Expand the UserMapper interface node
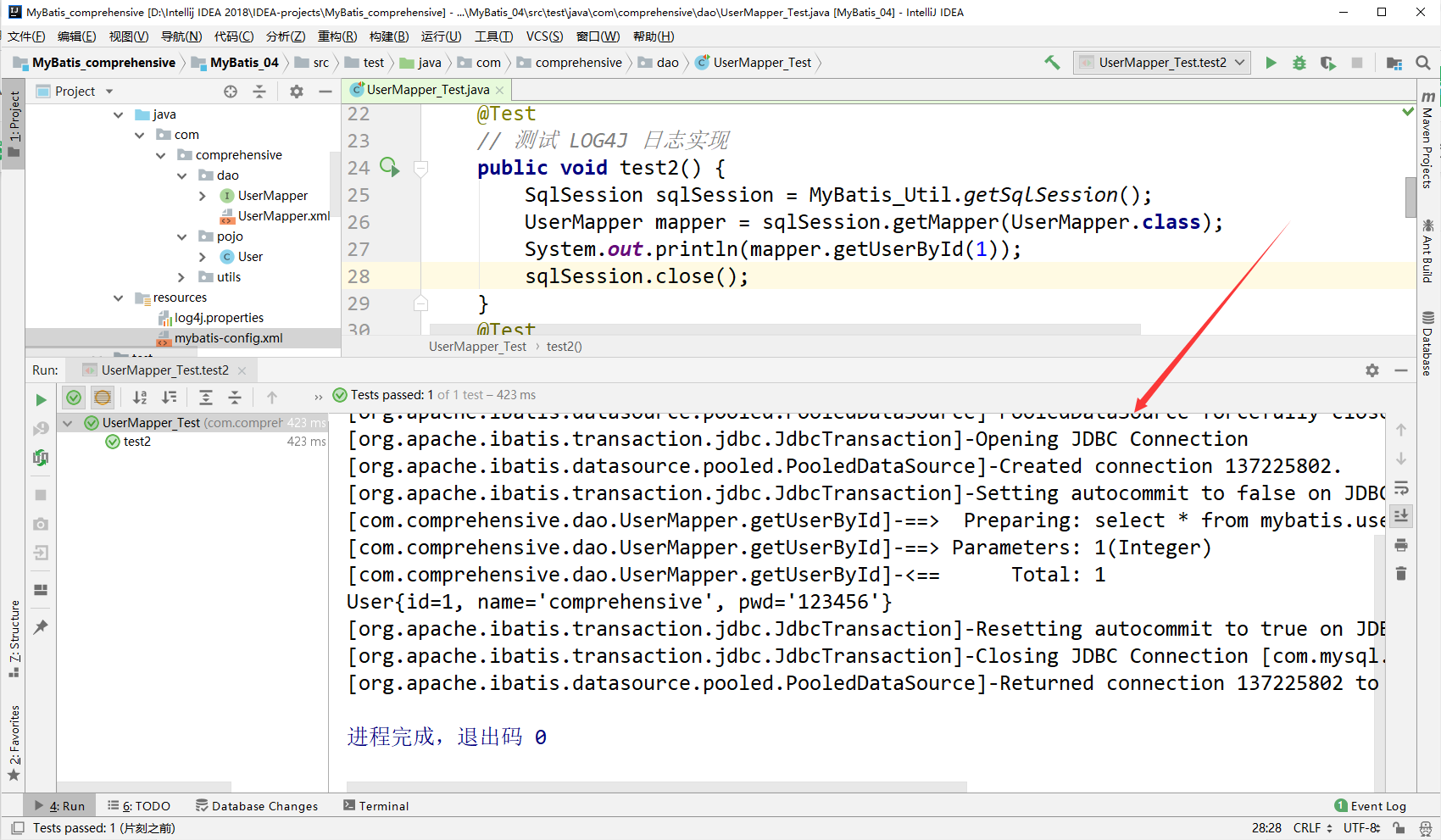This screenshot has height=840, width=1441. pyautogui.click(x=202, y=196)
